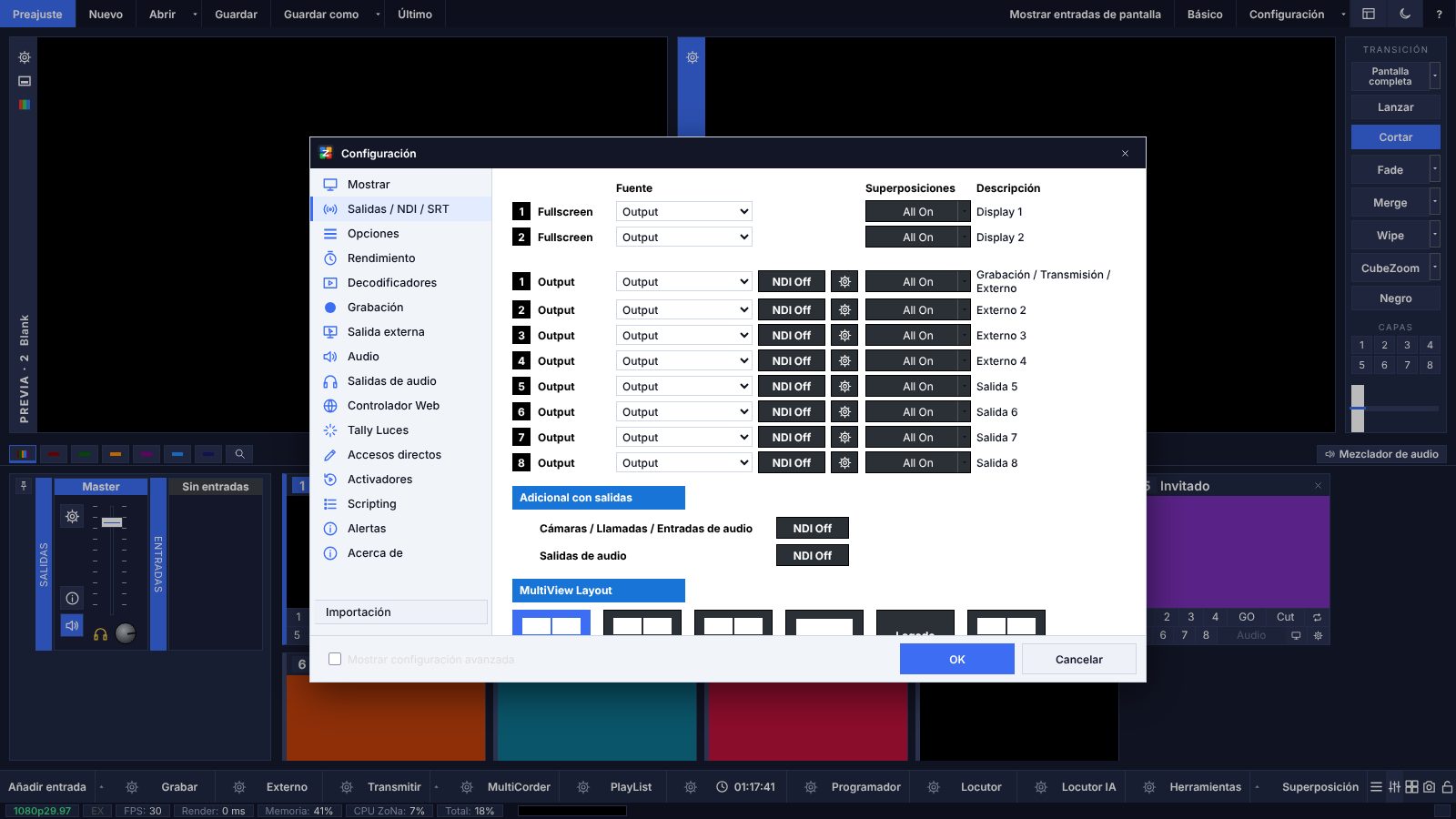The image size is (1456, 819).
Task: Check Mostrar configuración avanzada checkbox
Action: tap(335, 659)
